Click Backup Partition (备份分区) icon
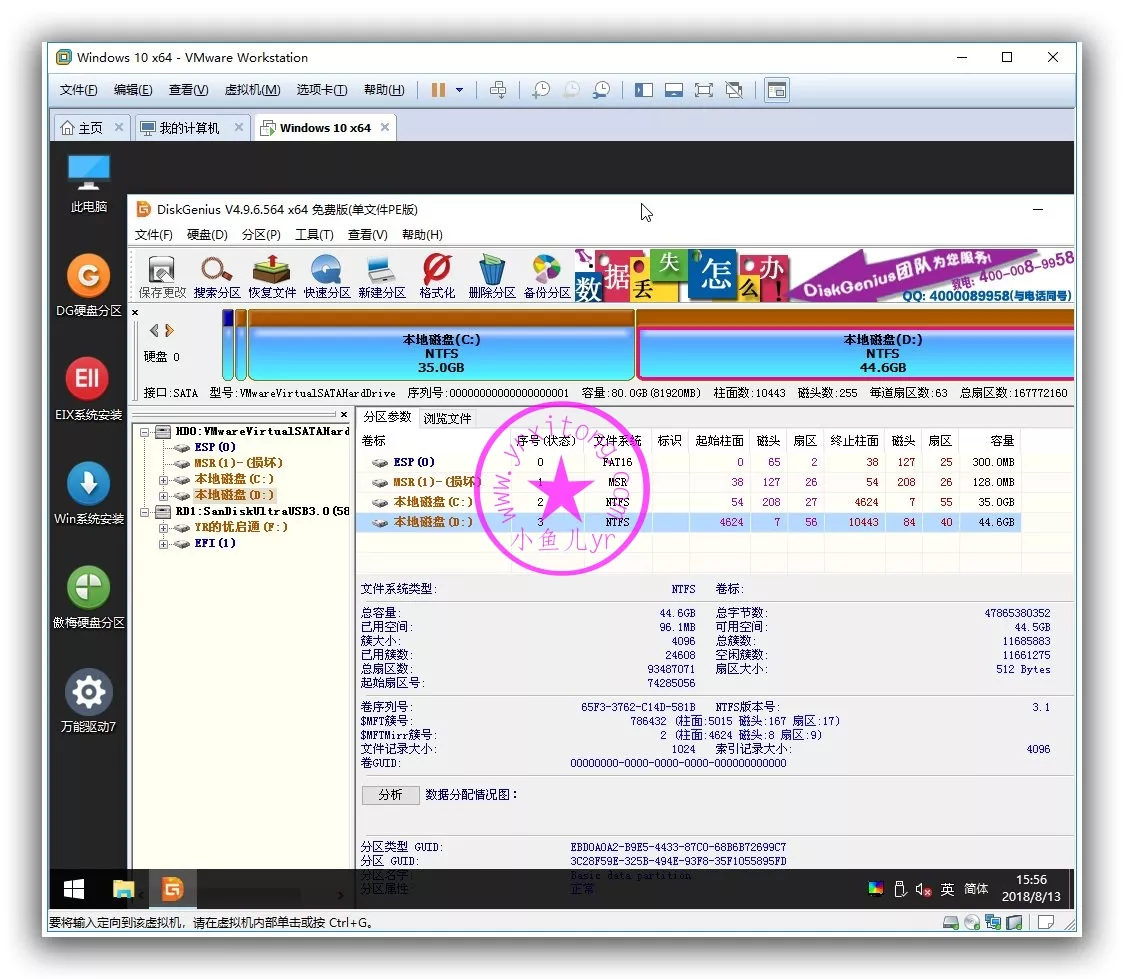1124x979 pixels. pos(547,277)
